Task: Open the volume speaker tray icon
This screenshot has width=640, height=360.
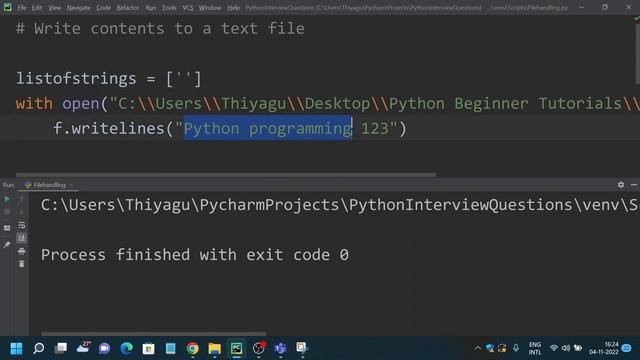Action: pyautogui.click(x=566, y=349)
